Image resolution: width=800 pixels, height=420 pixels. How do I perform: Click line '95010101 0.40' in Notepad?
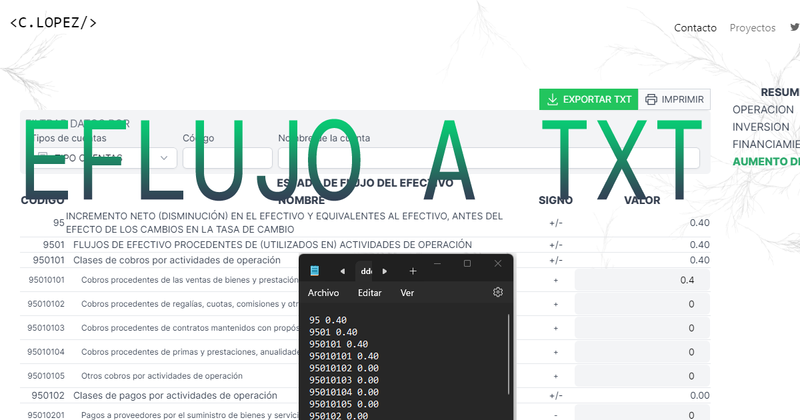tap(343, 356)
